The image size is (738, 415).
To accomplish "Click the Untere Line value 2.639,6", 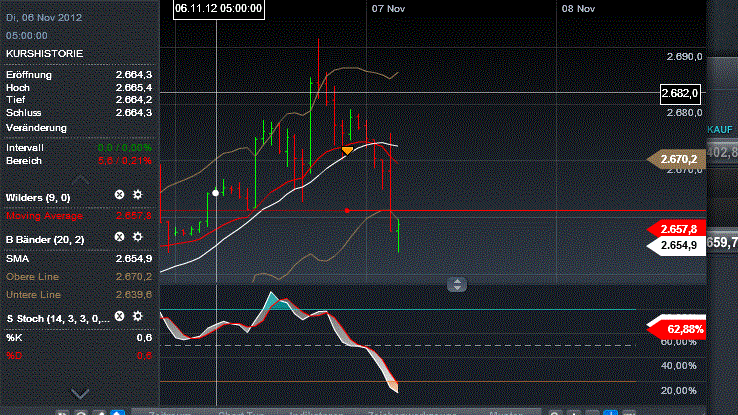I will 134,295.
